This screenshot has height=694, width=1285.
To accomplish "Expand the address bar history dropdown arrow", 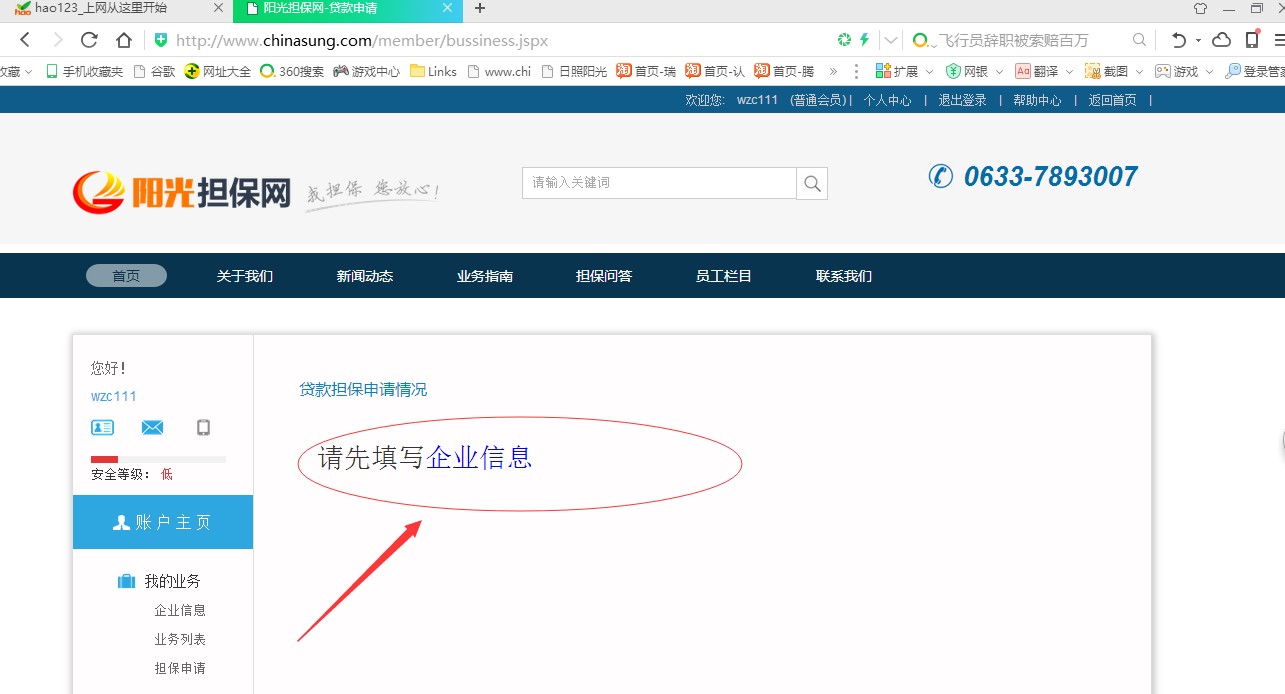I will (890, 41).
